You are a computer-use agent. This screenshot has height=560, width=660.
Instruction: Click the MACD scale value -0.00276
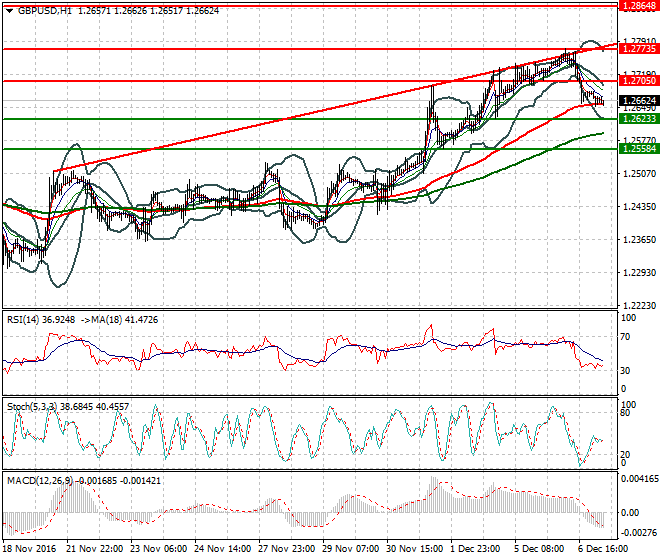tap(639, 533)
